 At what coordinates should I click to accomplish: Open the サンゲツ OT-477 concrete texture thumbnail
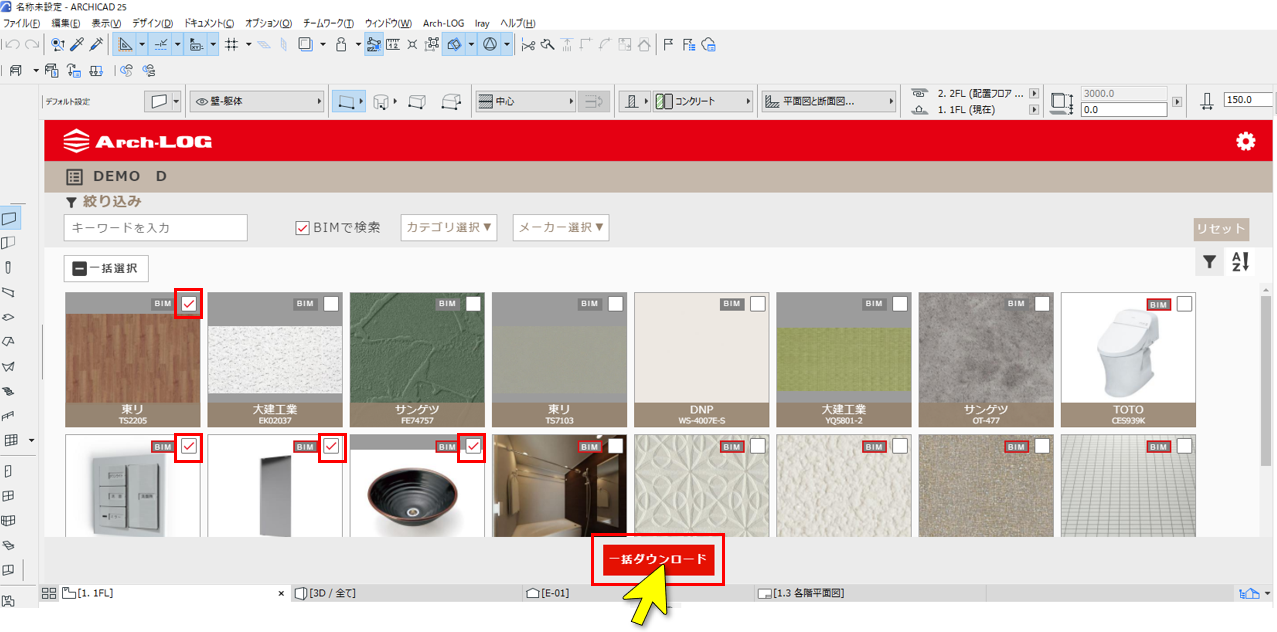coord(985,360)
